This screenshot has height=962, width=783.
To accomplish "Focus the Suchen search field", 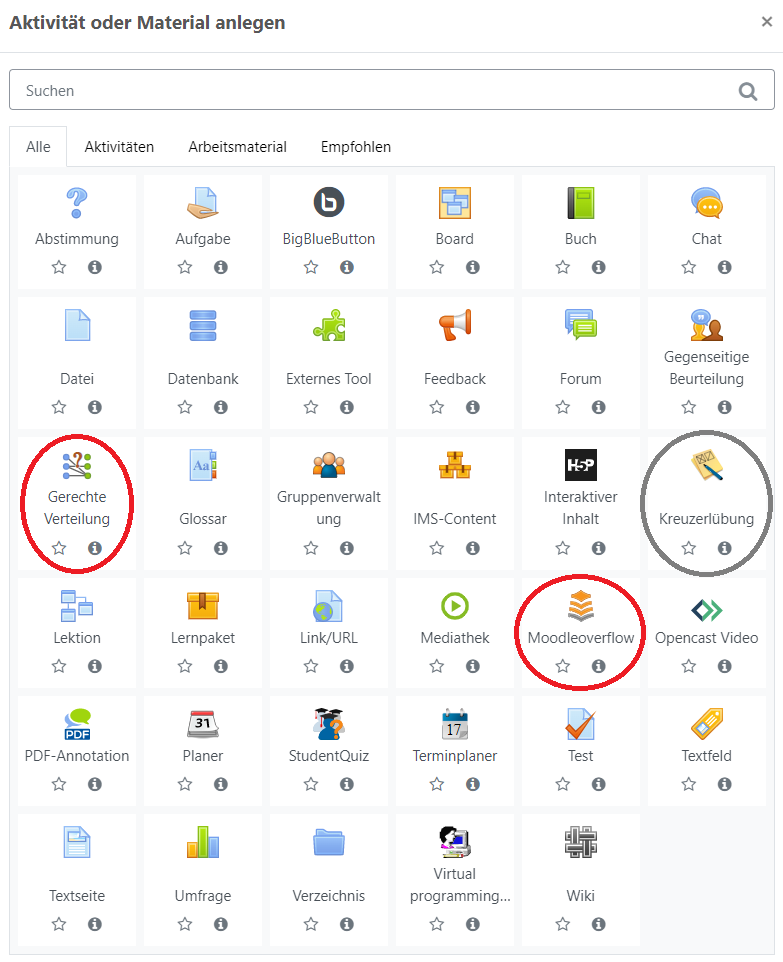I will [370, 91].
